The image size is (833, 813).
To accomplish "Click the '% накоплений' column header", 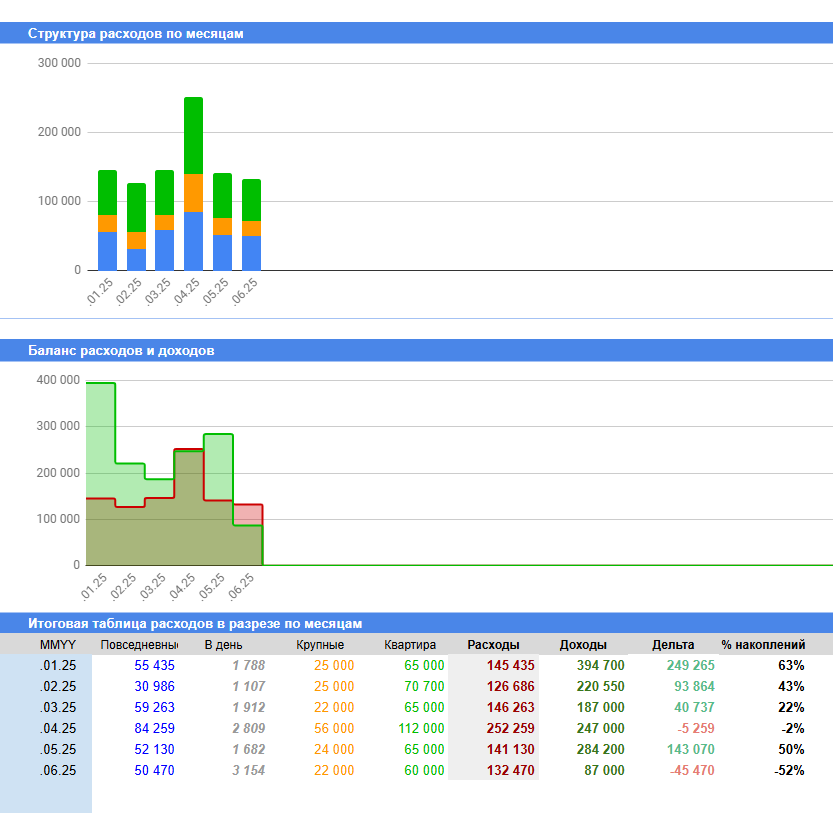I will point(763,645).
